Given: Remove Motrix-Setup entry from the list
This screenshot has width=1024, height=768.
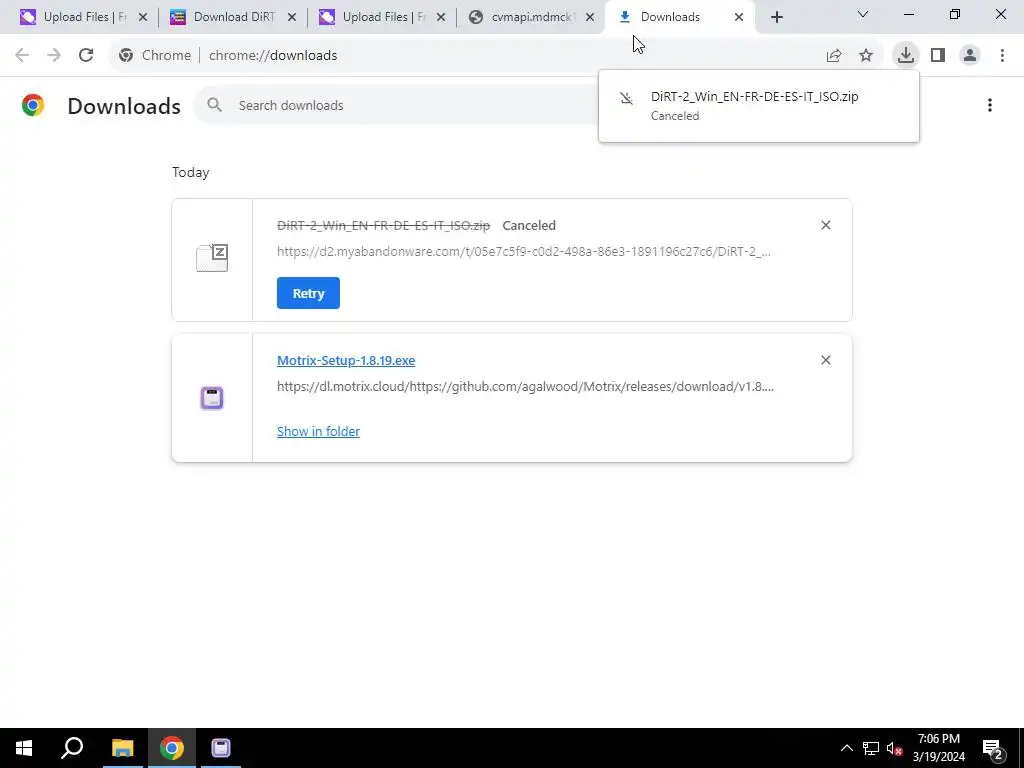Looking at the screenshot, I should [825, 360].
